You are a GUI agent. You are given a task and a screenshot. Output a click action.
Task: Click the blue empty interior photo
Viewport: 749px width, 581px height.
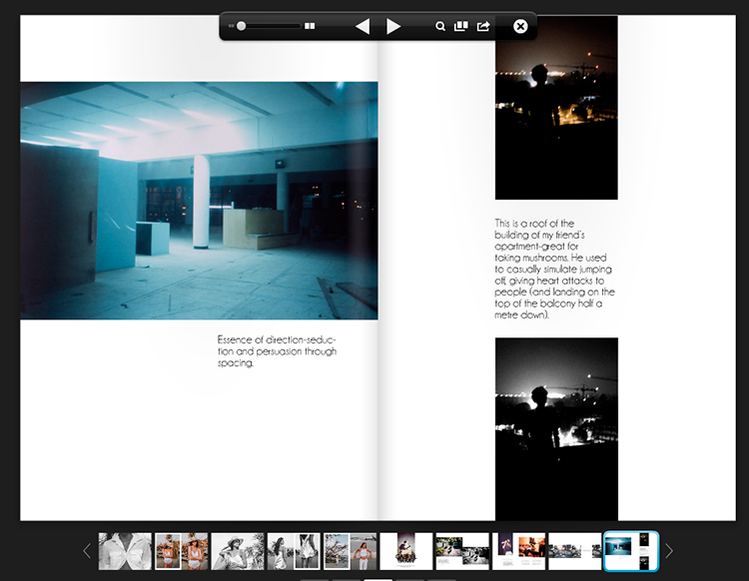pyautogui.click(x=199, y=201)
